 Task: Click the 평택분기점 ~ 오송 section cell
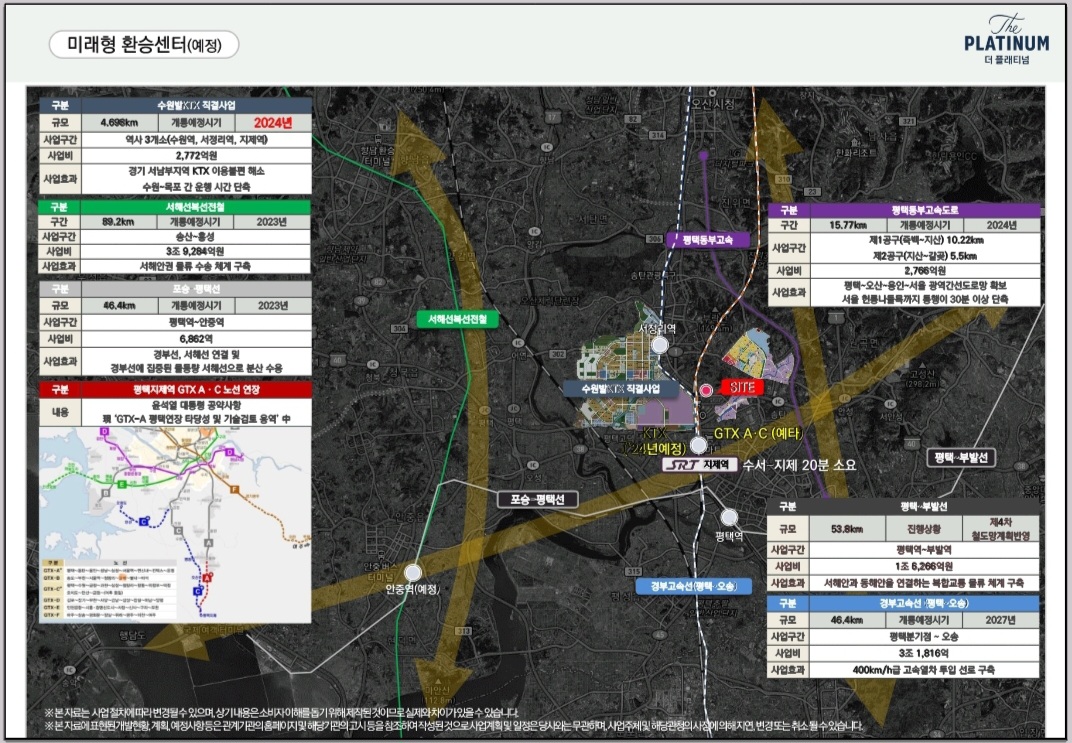tap(924, 636)
